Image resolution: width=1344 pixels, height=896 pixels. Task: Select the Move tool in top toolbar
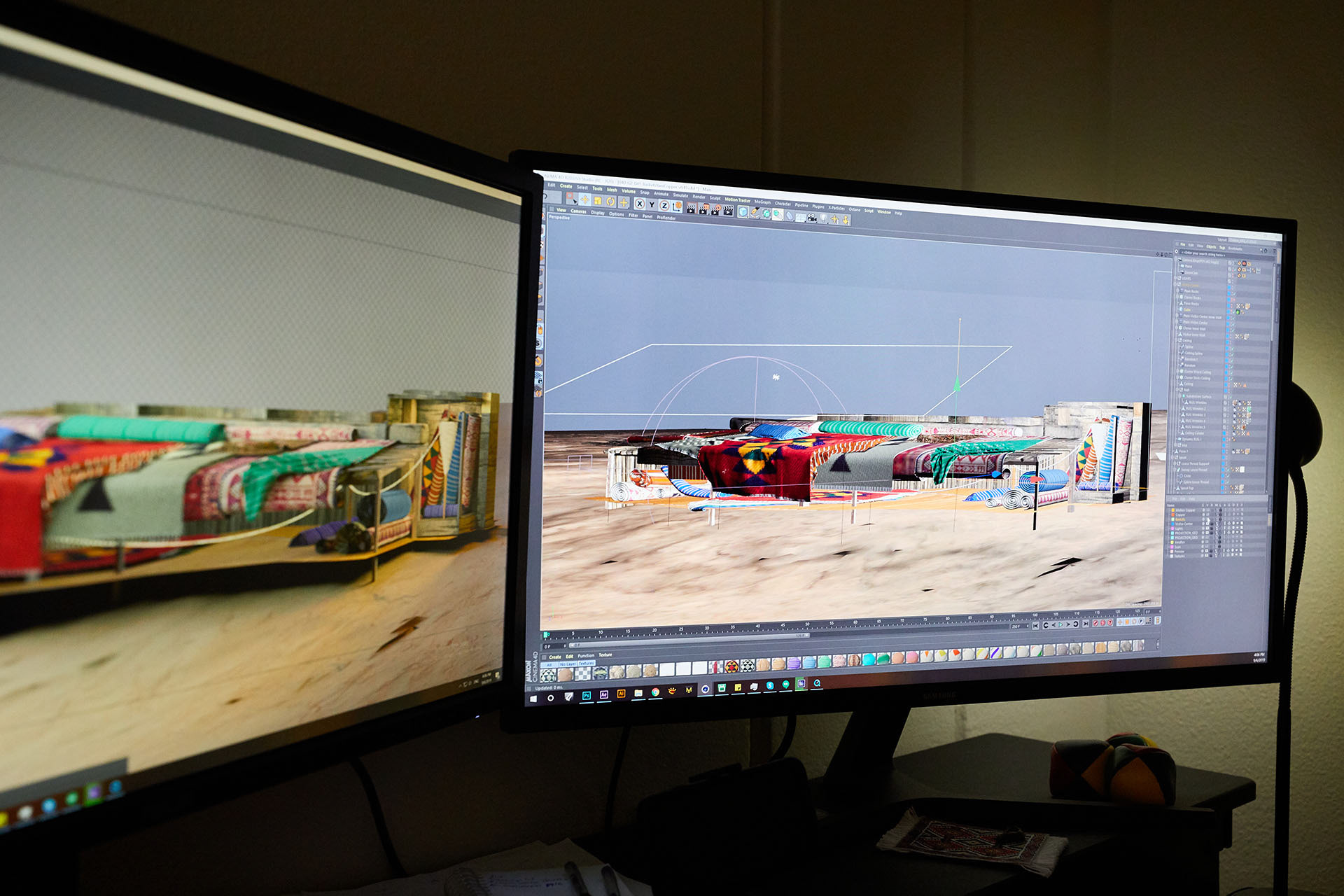pos(585,199)
